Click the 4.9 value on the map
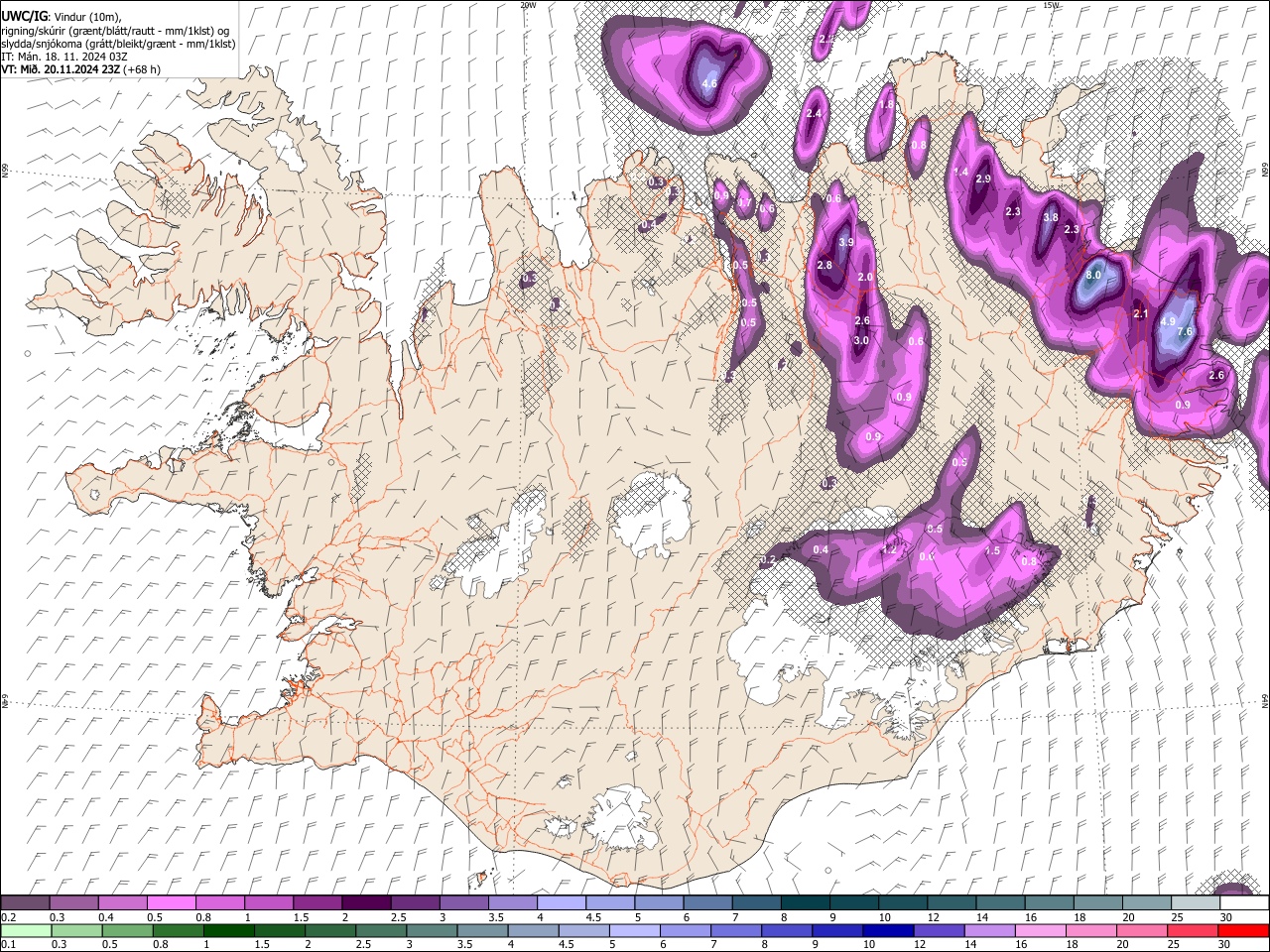The height and width of the screenshot is (952, 1270). pos(1168,322)
